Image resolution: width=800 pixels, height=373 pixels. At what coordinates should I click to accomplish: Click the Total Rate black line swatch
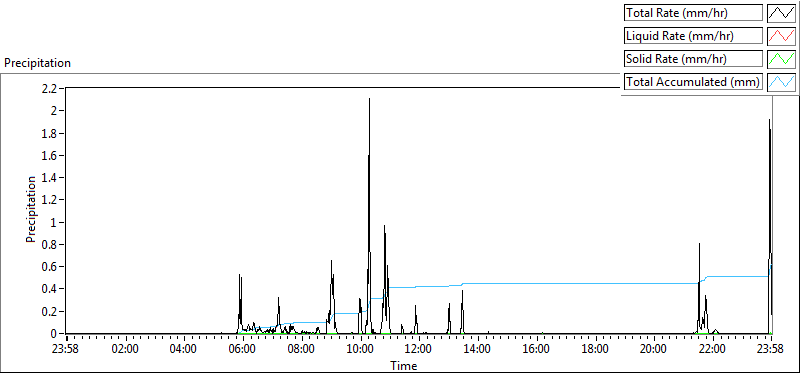(x=782, y=13)
